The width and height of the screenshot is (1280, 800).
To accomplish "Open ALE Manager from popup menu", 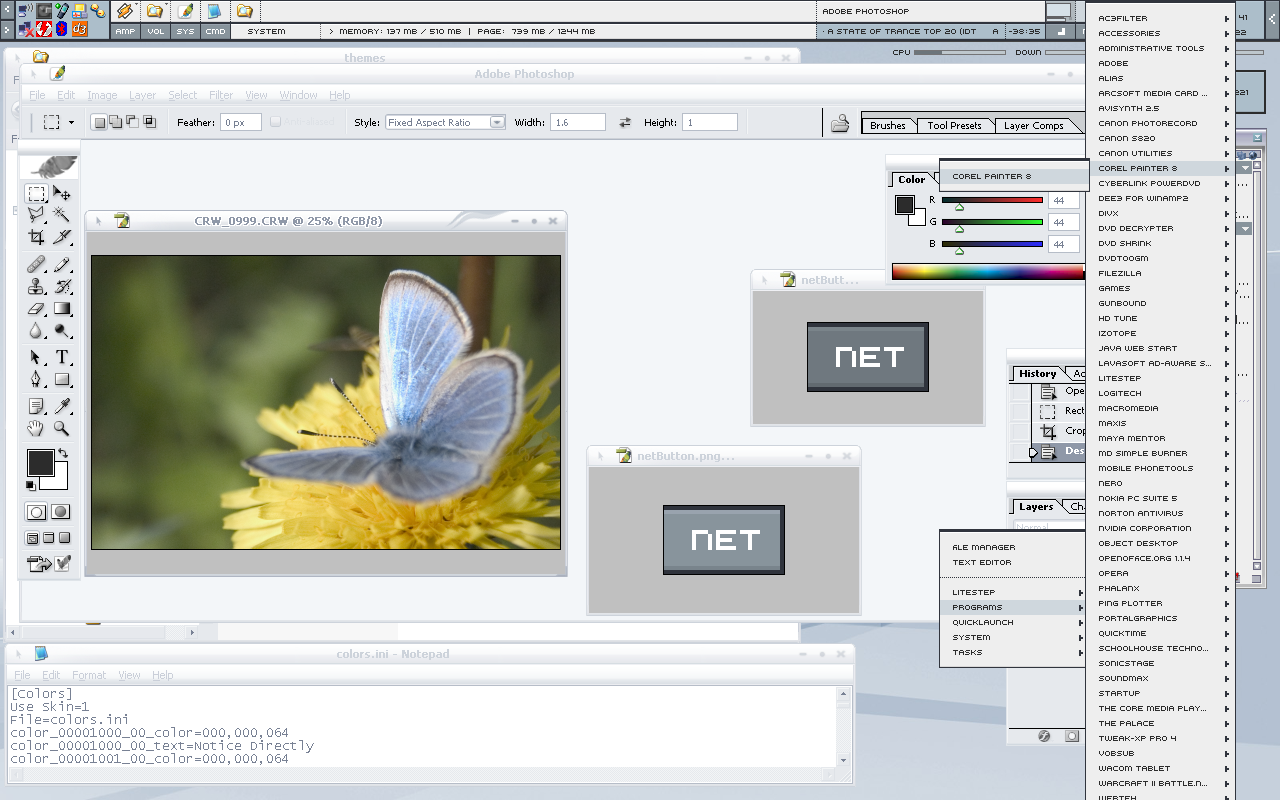I will tap(1013, 547).
